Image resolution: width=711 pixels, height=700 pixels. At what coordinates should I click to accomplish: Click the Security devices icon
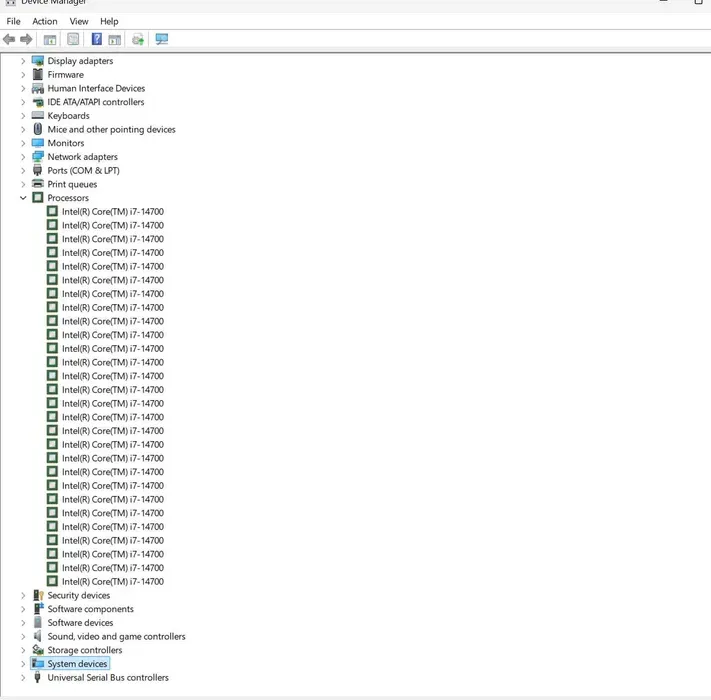click(x=38, y=595)
